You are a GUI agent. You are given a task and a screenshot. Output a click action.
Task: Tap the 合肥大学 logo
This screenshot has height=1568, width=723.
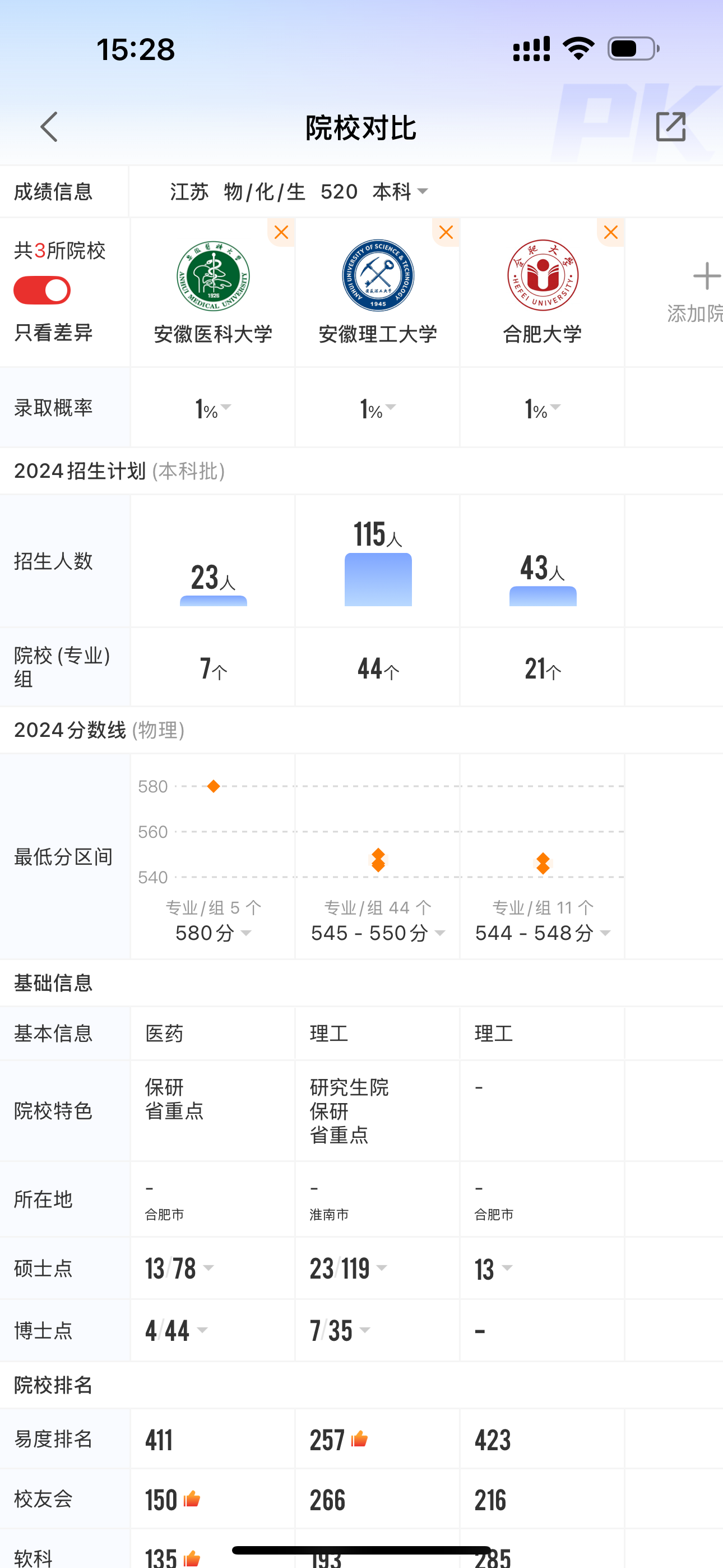coord(543,276)
